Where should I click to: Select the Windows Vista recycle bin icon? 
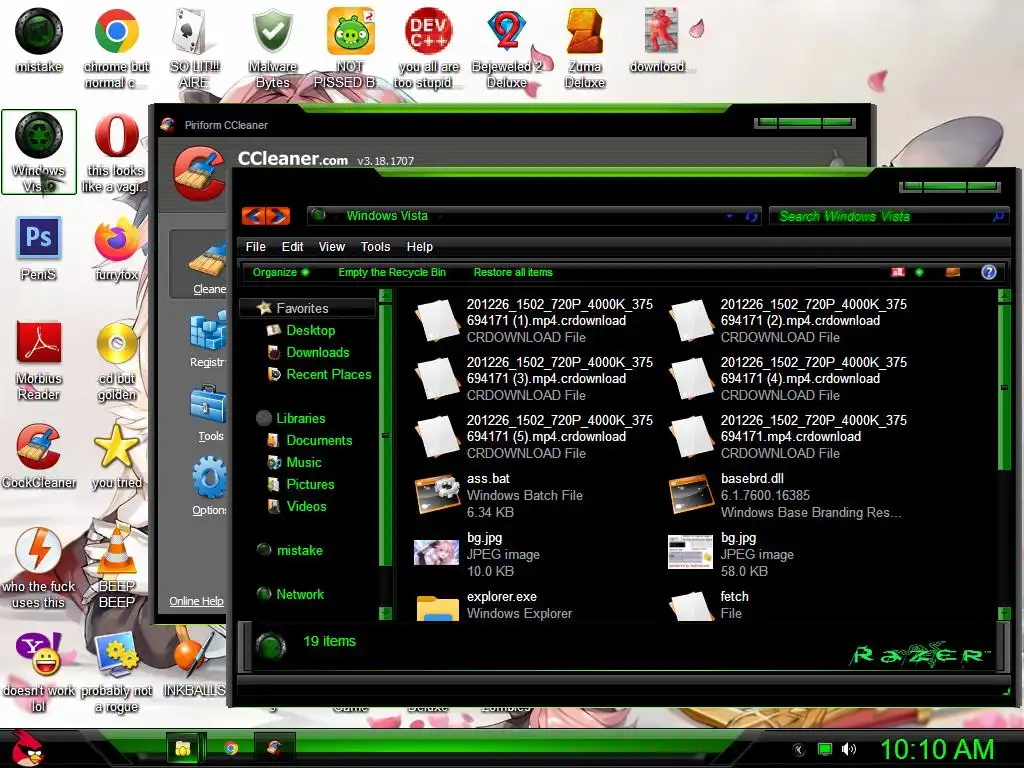pyautogui.click(x=39, y=152)
